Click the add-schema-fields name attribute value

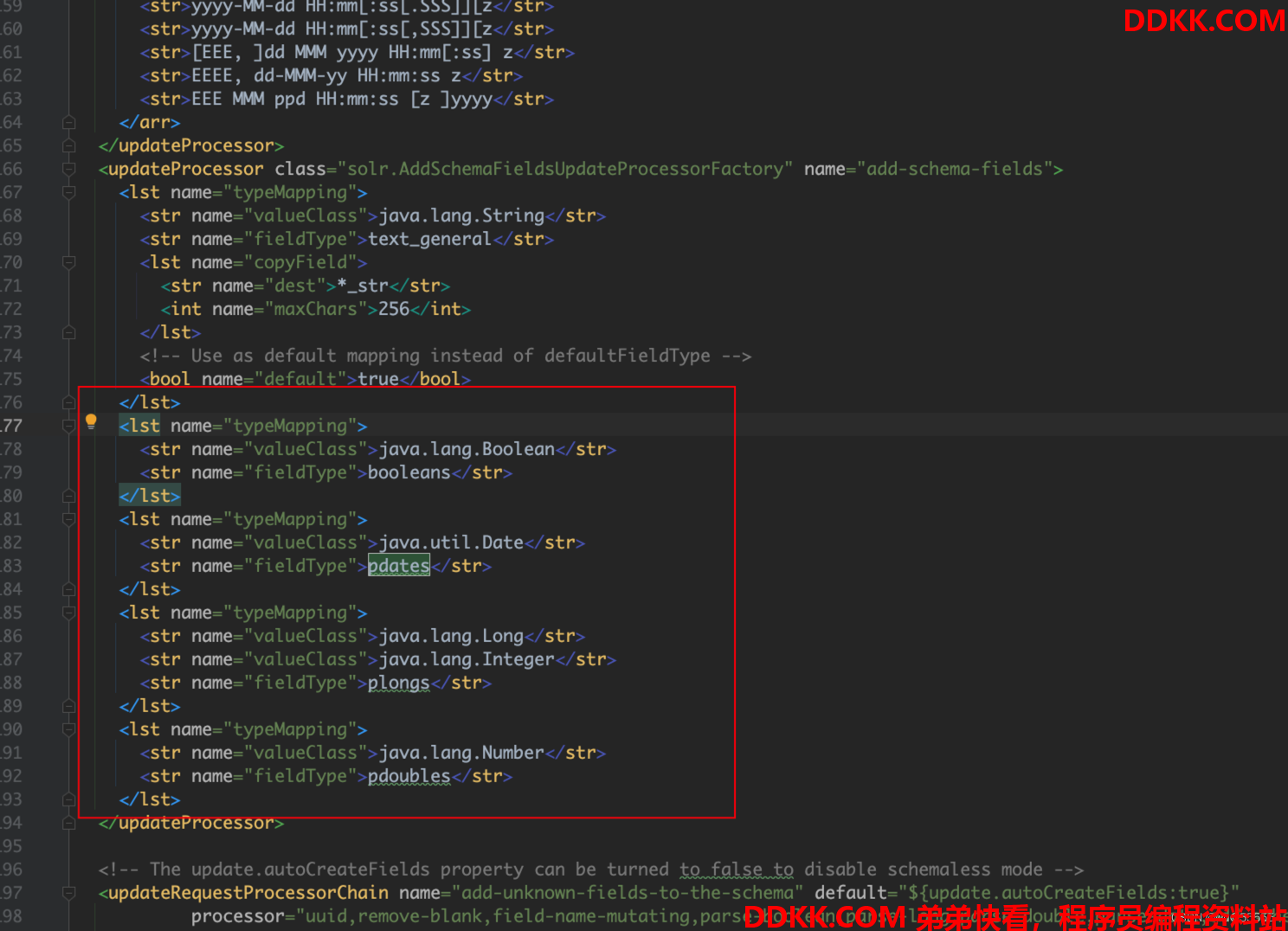pos(955,169)
